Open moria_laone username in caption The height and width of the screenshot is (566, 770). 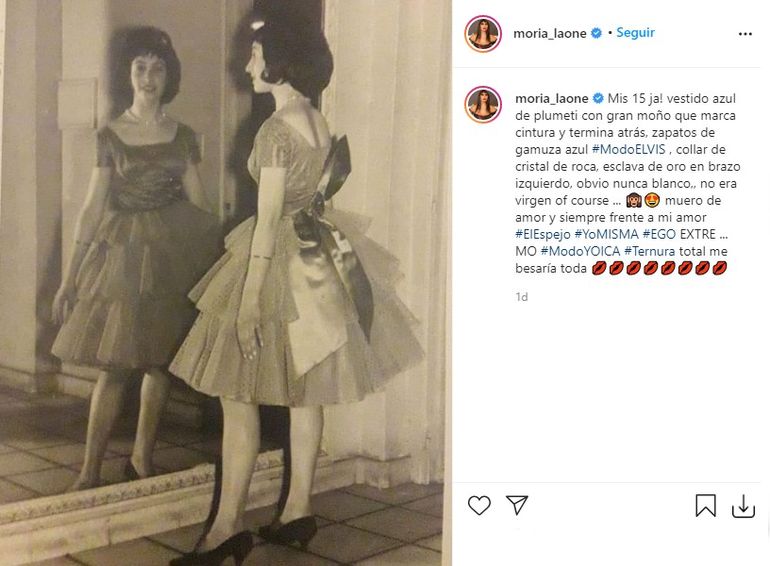551,98
